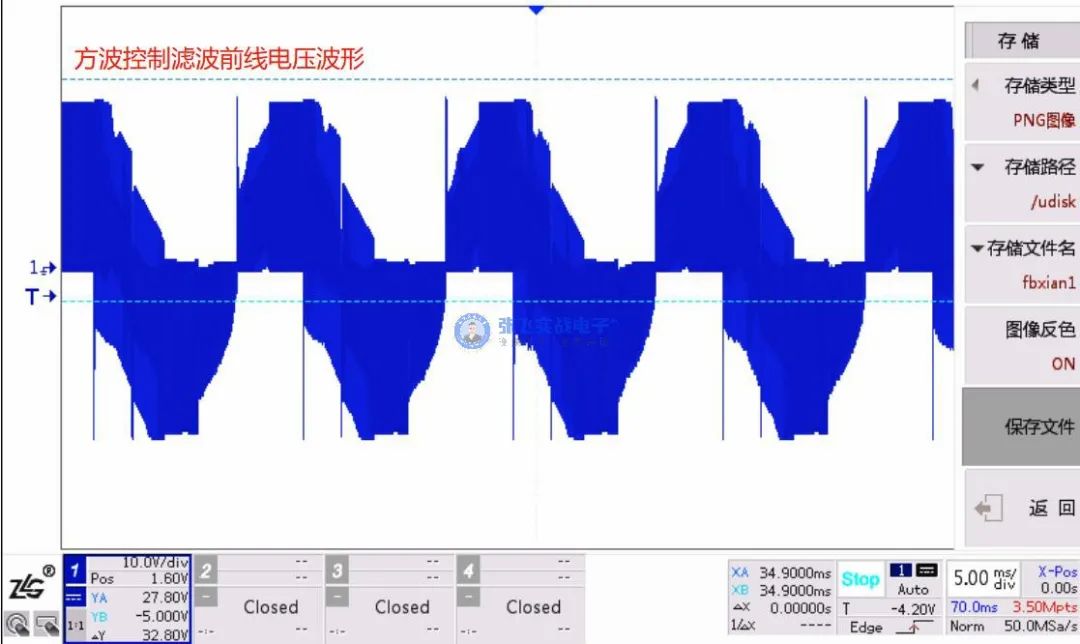Tap the rectangular zoom touch icon
The image size is (1080, 644).
46,625
